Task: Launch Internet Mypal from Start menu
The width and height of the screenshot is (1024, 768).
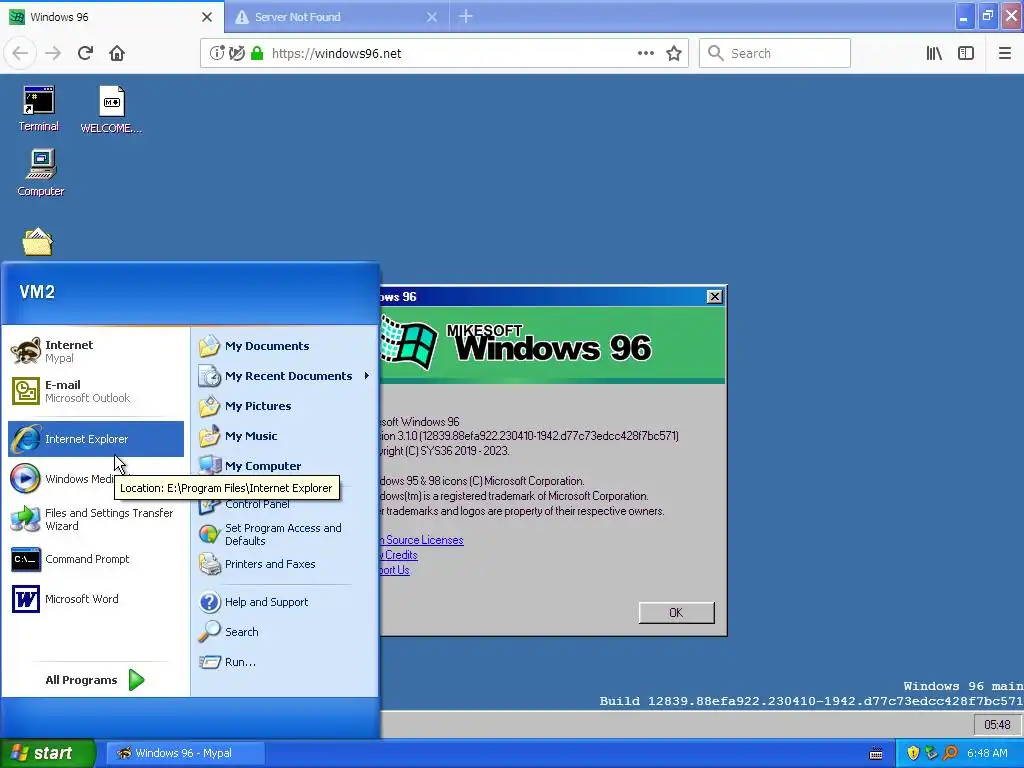Action: click(96, 351)
